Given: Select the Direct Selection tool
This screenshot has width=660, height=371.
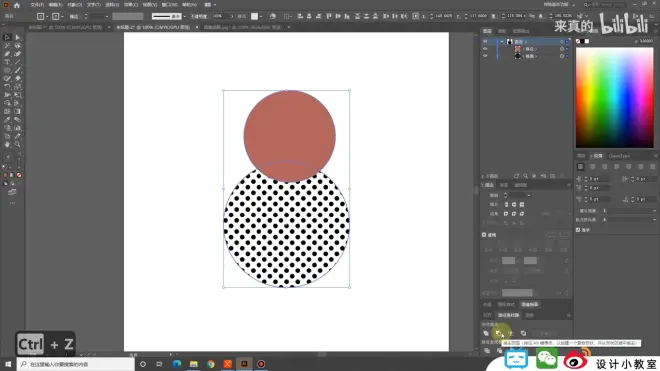Looking at the screenshot, I should click(18, 37).
